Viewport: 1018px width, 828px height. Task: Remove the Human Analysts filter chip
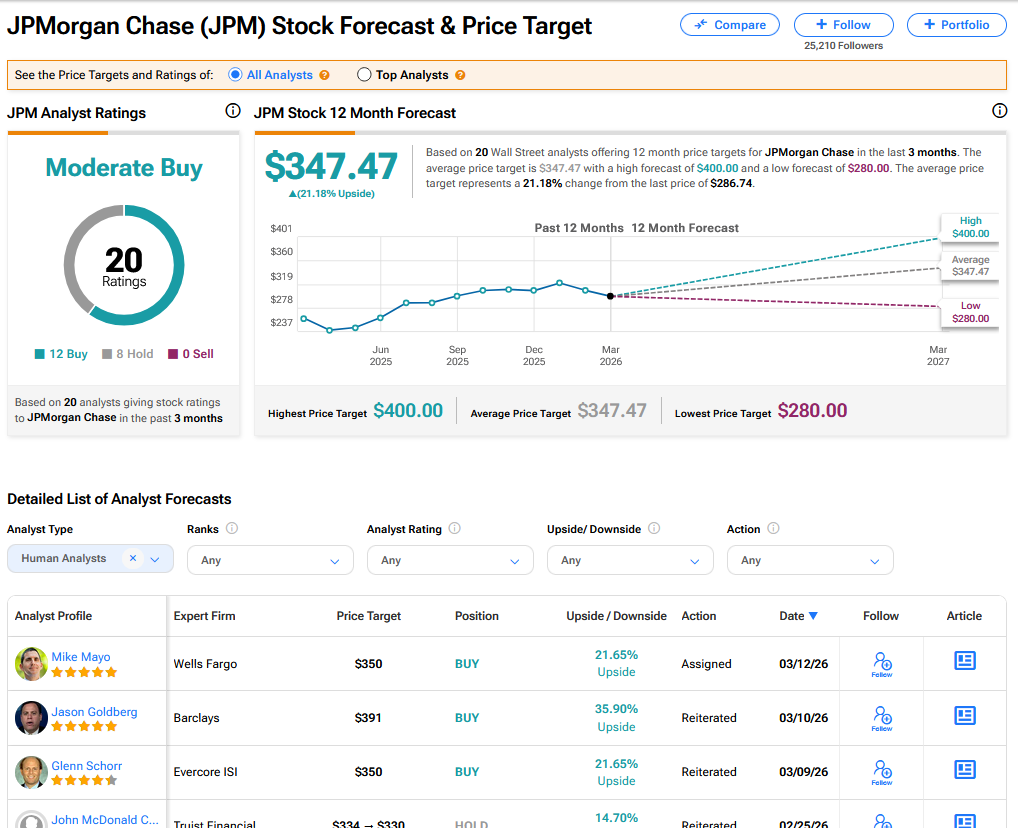tap(133, 559)
